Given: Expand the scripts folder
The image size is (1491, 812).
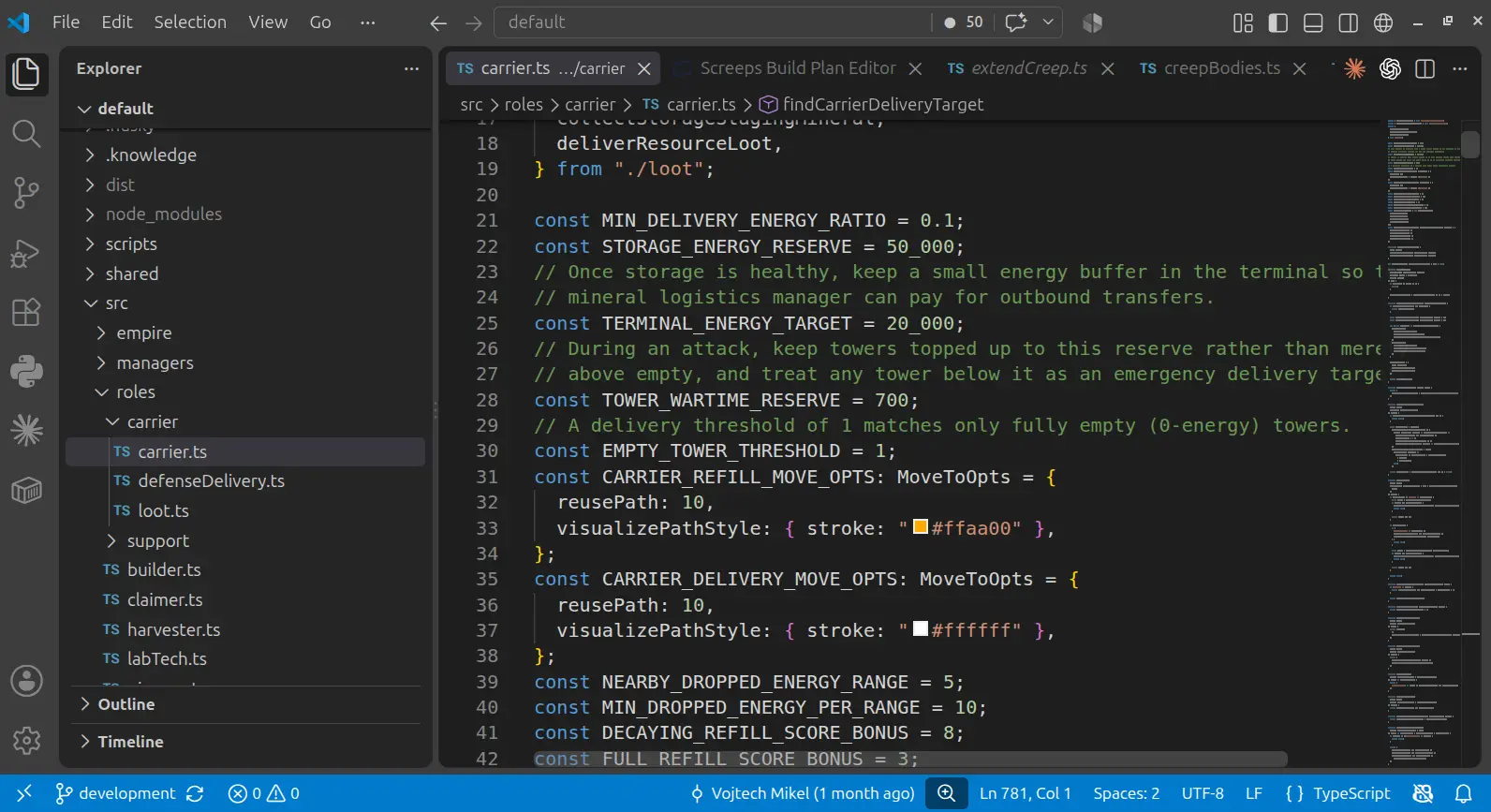Looking at the screenshot, I should pos(90,244).
